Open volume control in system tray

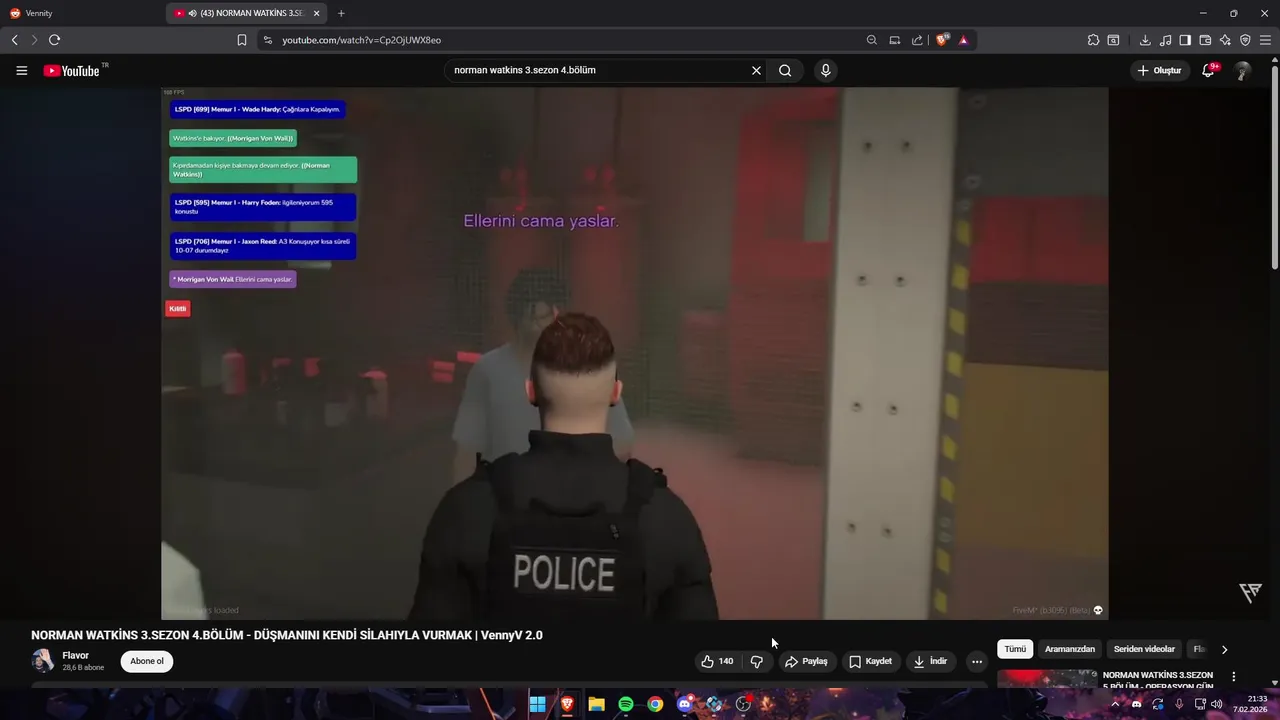pyautogui.click(x=1216, y=704)
